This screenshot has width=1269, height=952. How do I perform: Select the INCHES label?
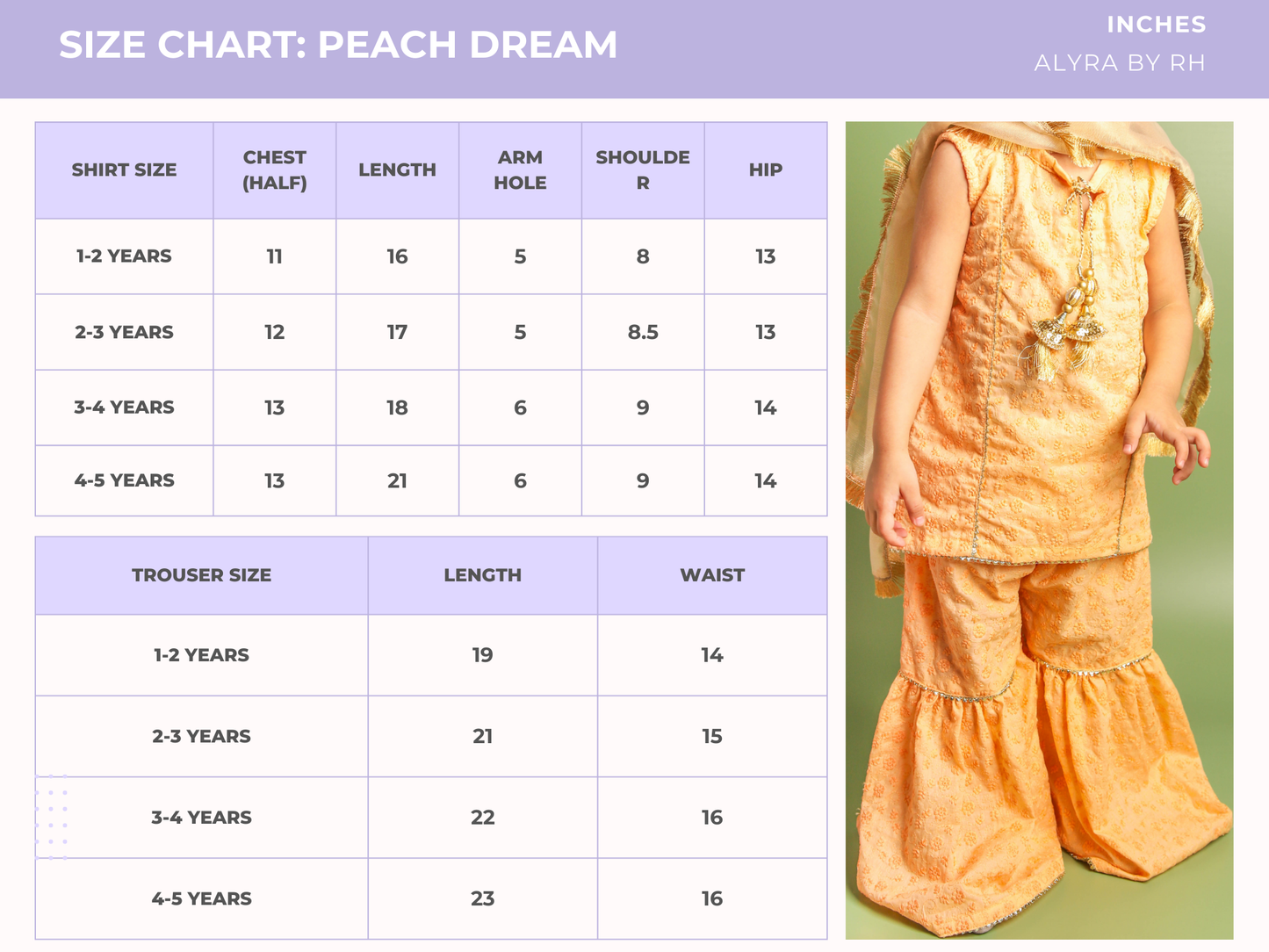tap(1155, 25)
